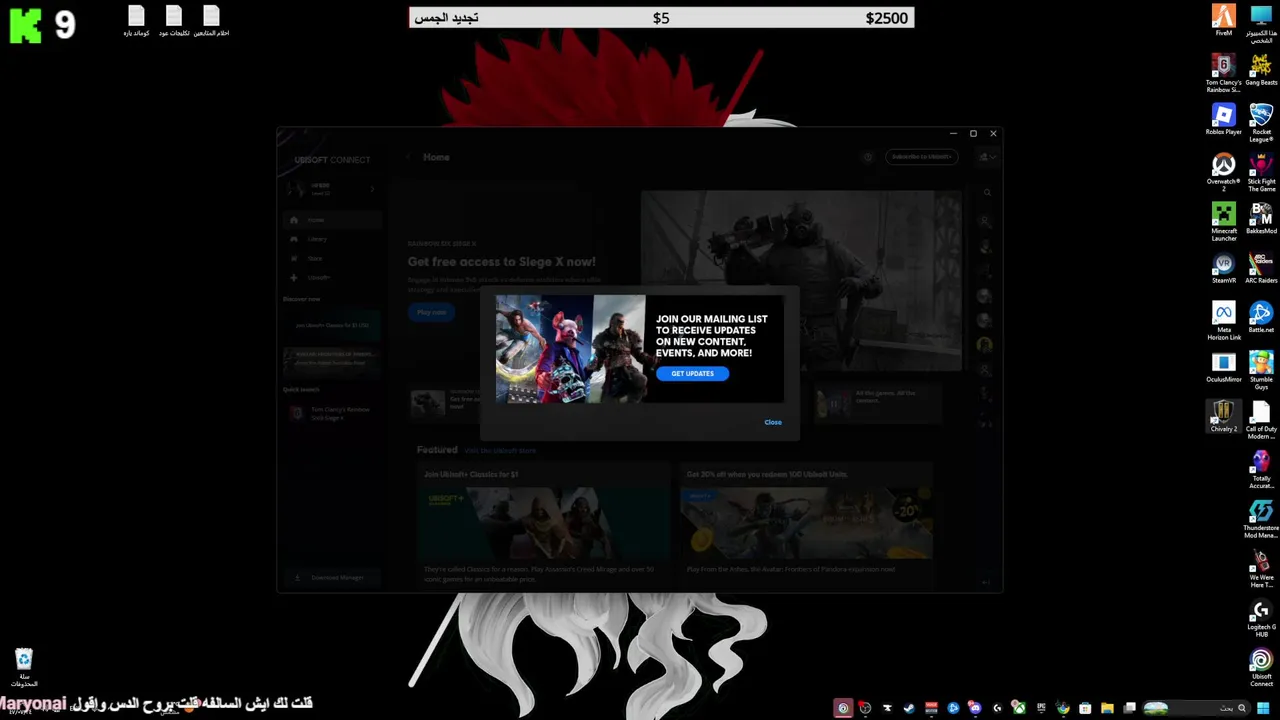Open Task View from the taskbar
The height and width of the screenshot is (720, 1280).
coord(1129,708)
